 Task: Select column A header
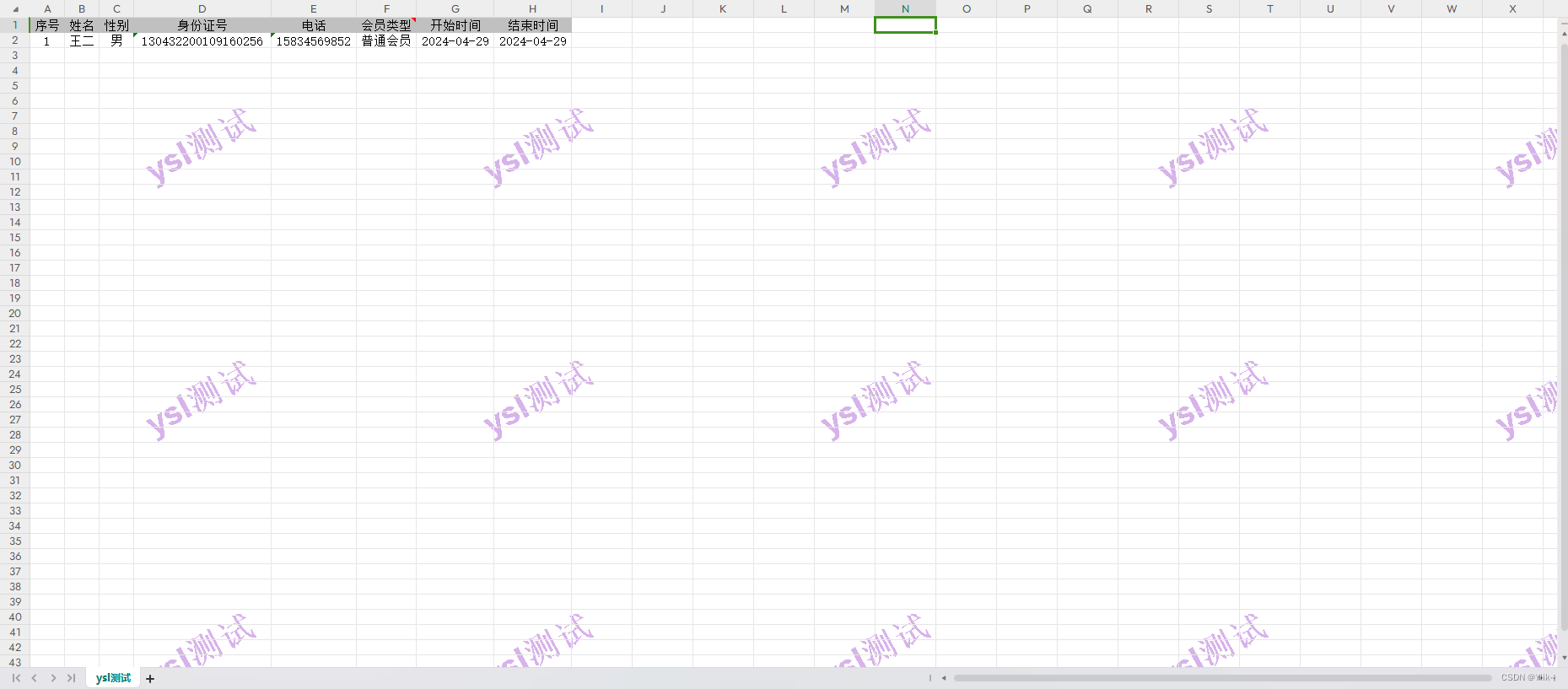click(47, 8)
